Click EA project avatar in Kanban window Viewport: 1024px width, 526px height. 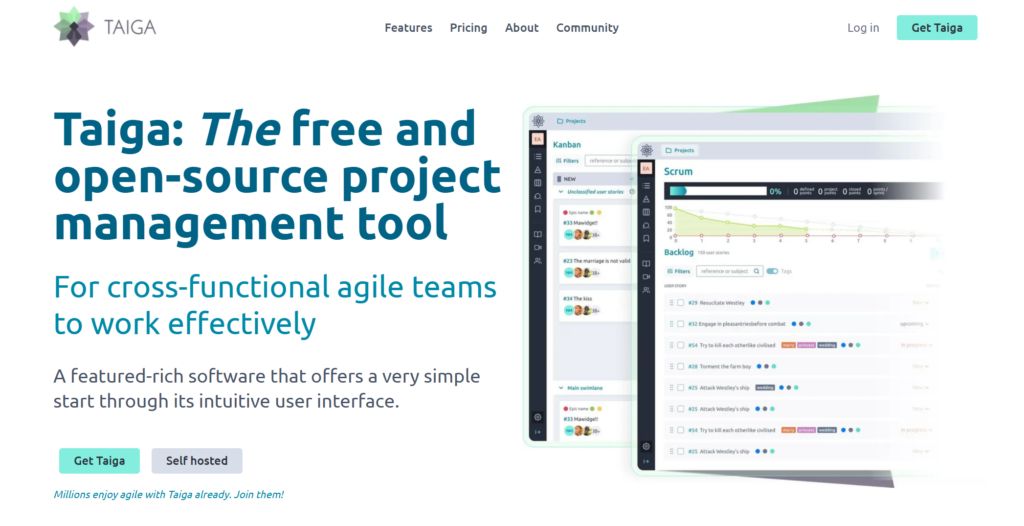tap(537, 139)
